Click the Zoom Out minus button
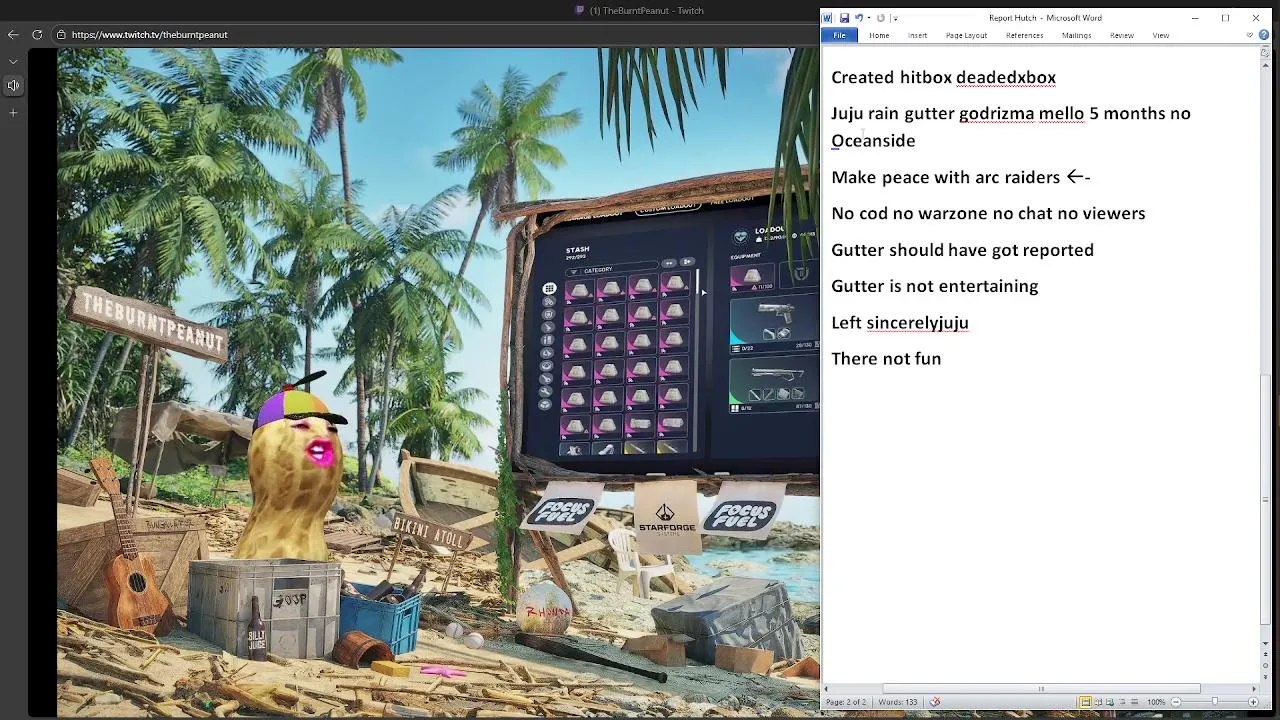The image size is (1280, 720). click(x=1176, y=702)
